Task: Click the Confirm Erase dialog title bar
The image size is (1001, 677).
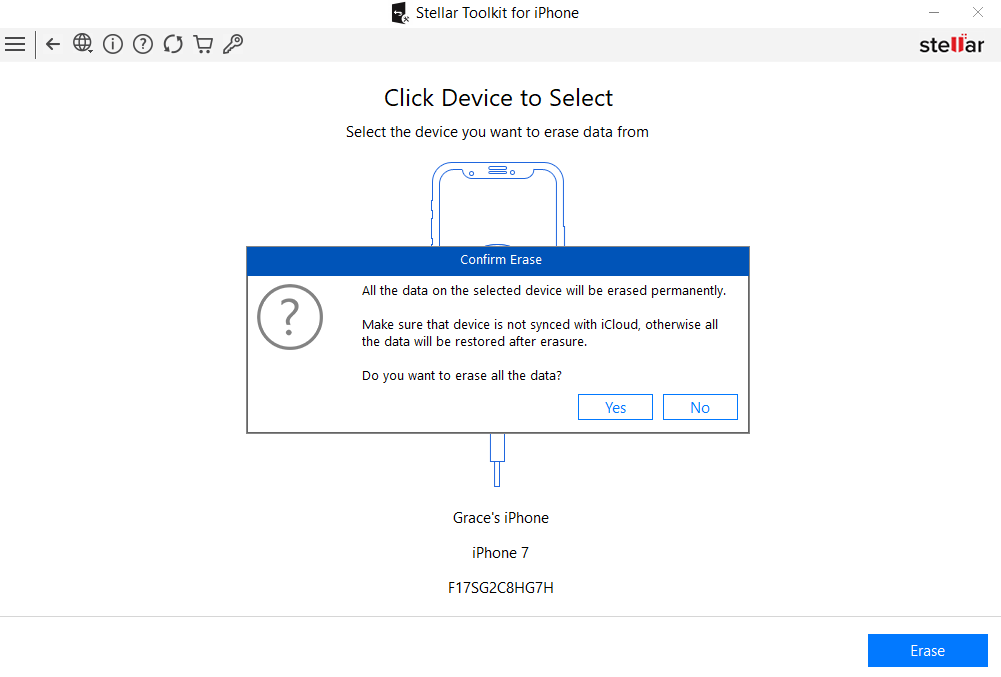Action: (500, 259)
